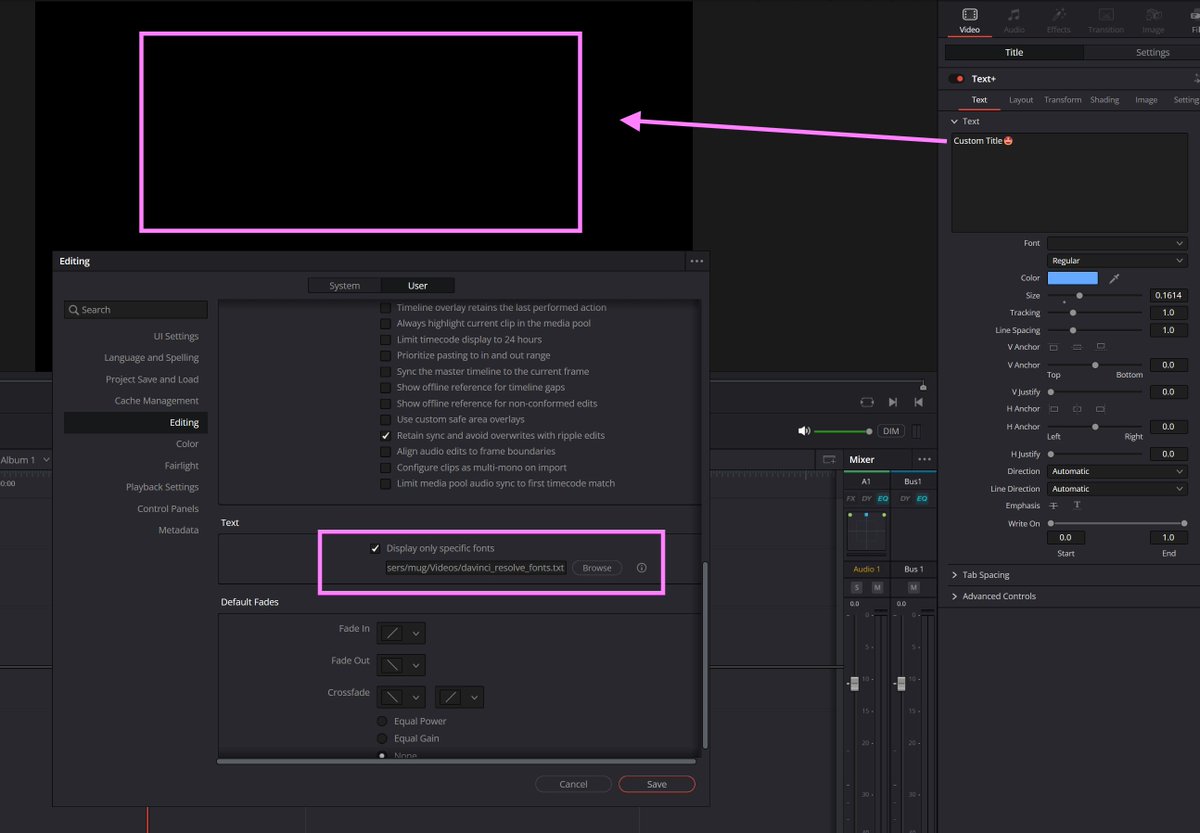This screenshot has width=1200, height=833.
Task: Open the Regular font style dropdown
Action: point(1117,261)
